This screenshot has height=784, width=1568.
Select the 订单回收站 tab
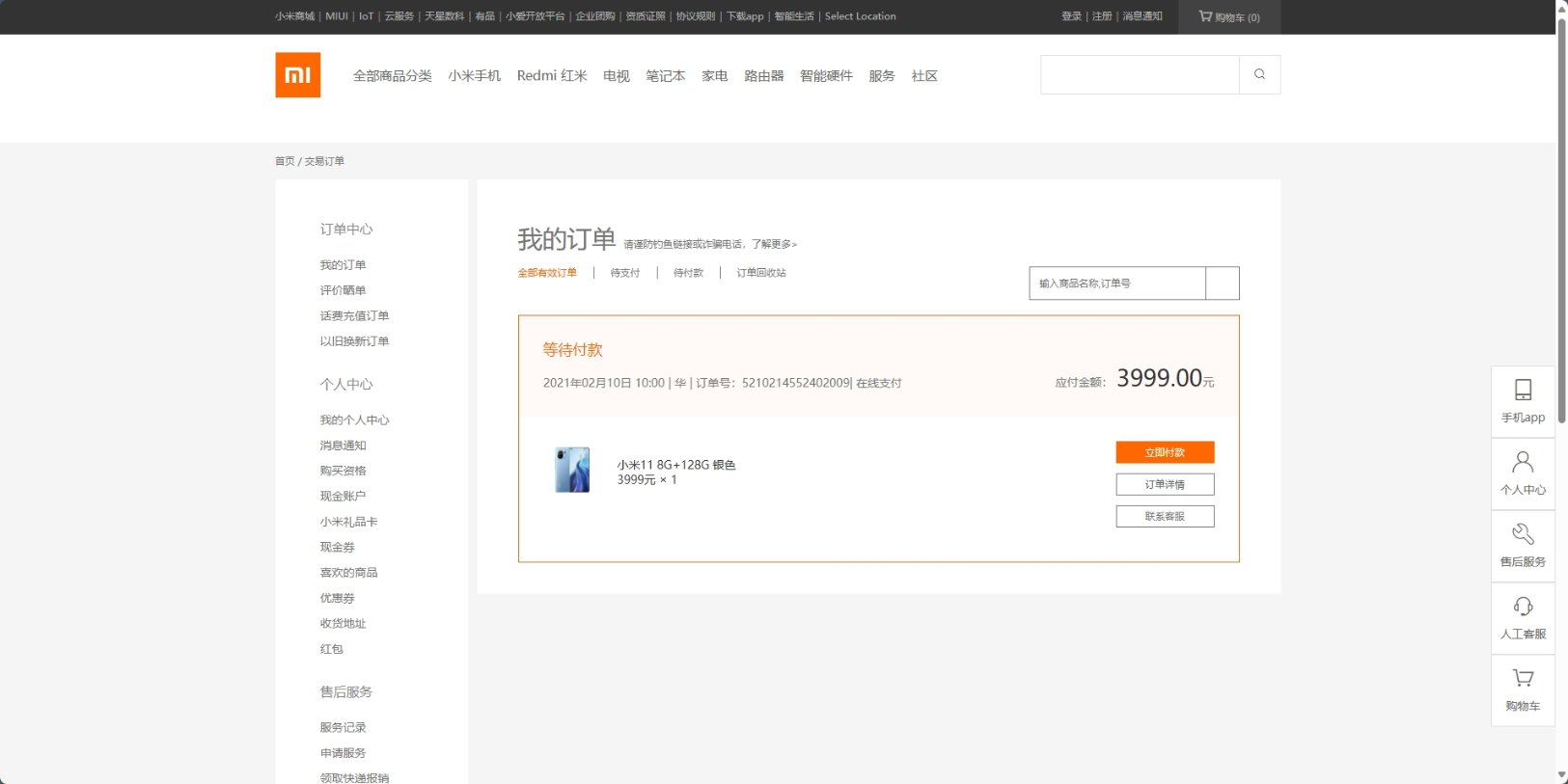click(x=761, y=273)
